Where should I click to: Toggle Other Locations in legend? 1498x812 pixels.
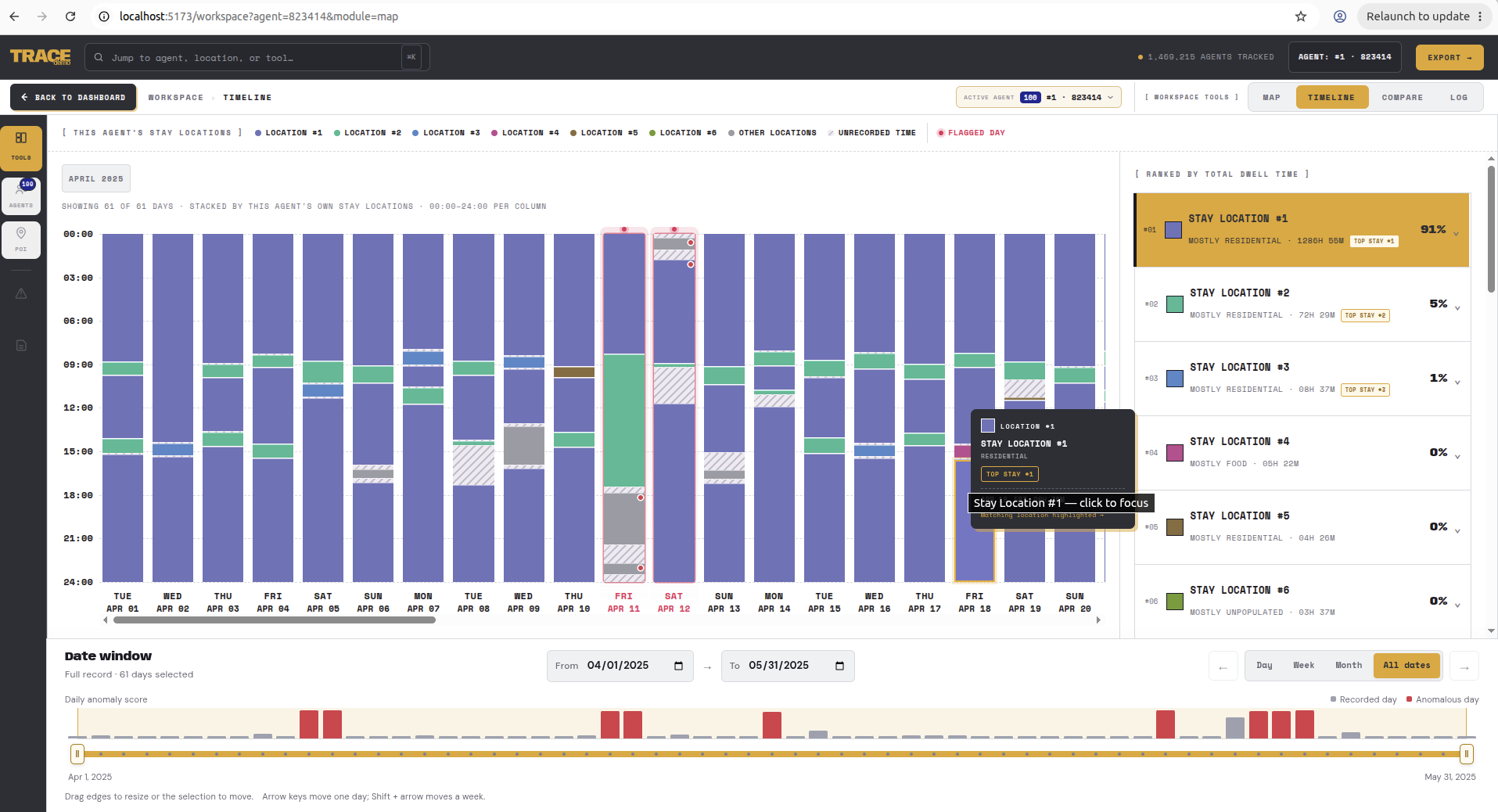click(772, 133)
